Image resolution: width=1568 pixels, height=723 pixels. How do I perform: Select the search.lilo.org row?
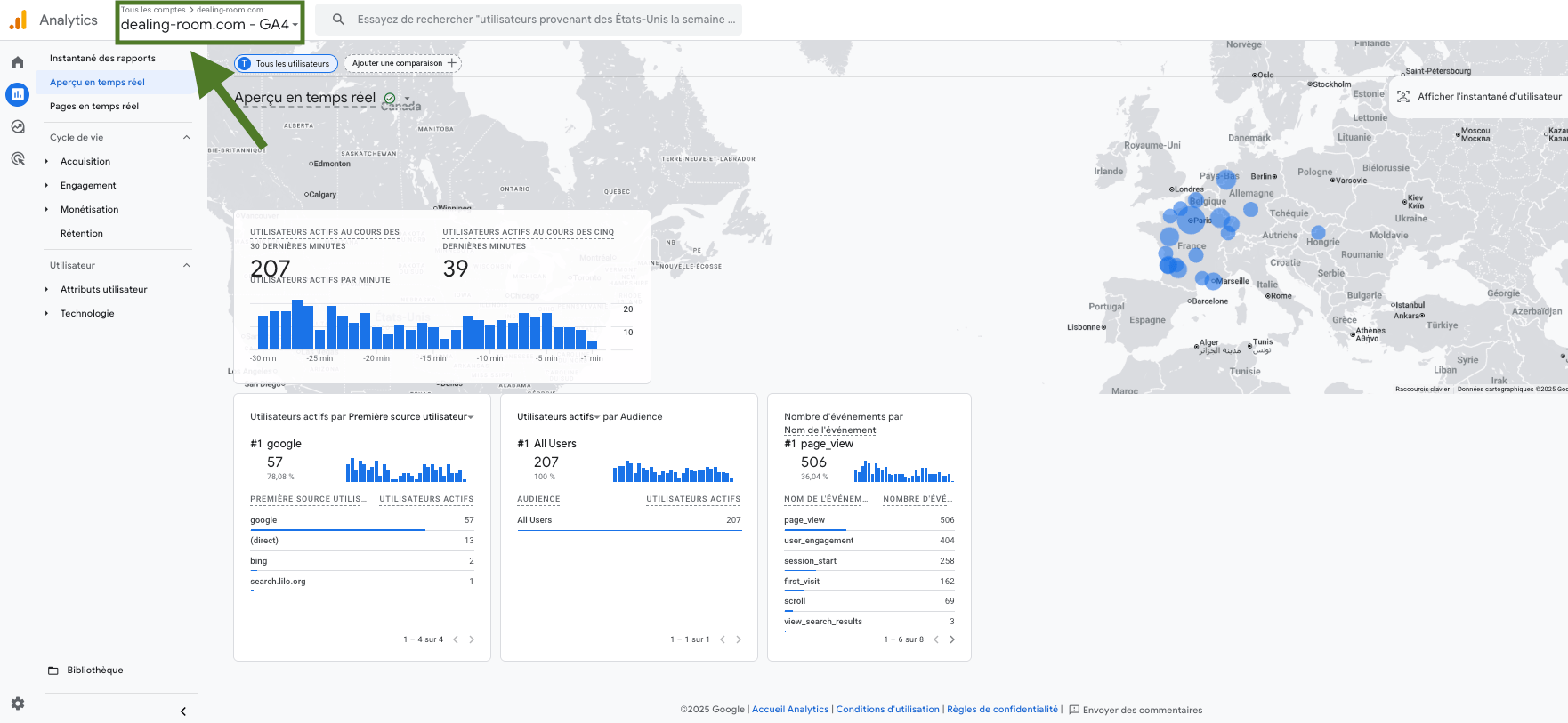click(x=361, y=582)
